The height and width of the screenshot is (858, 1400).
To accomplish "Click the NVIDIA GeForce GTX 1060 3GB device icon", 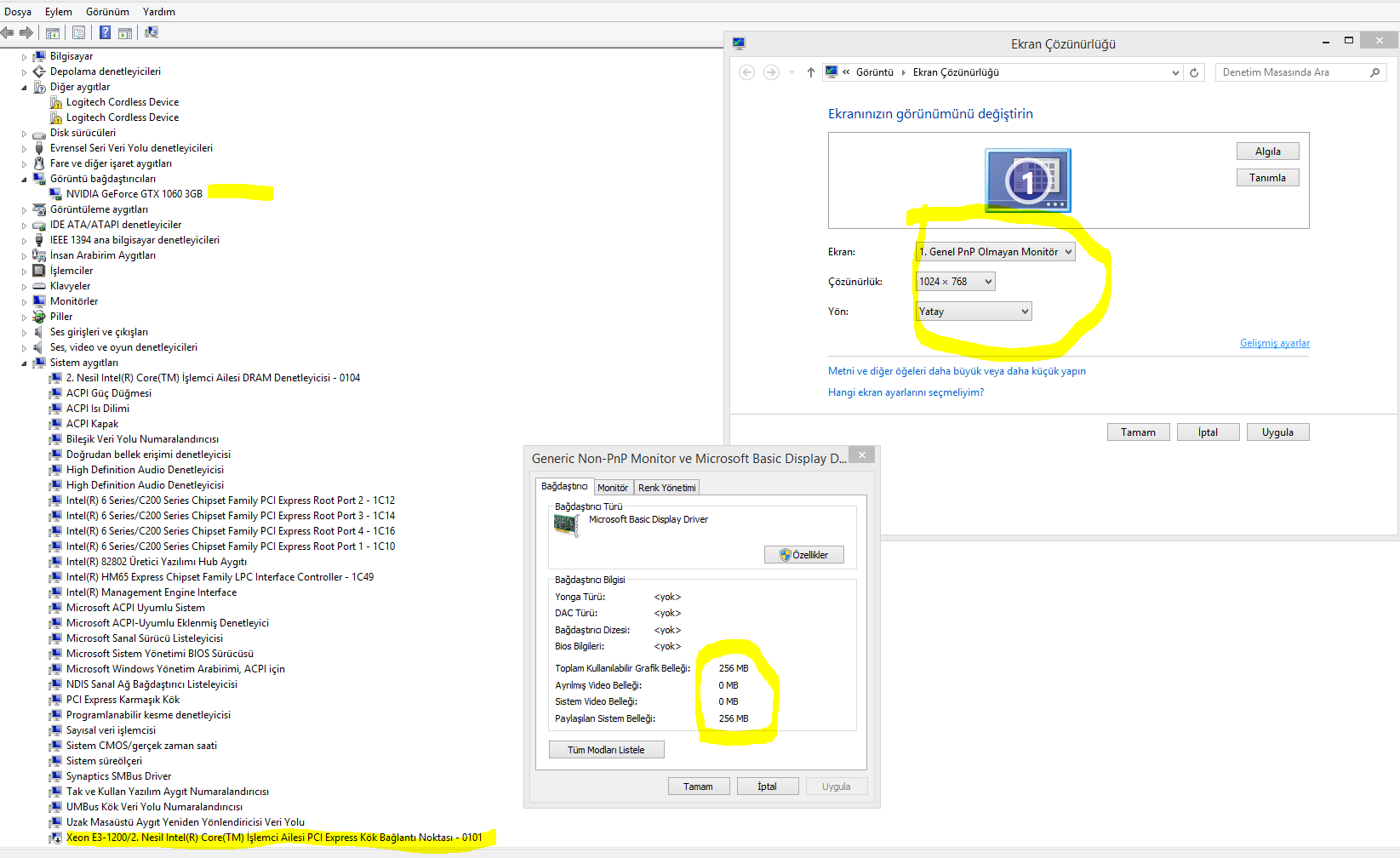I will click(56, 194).
